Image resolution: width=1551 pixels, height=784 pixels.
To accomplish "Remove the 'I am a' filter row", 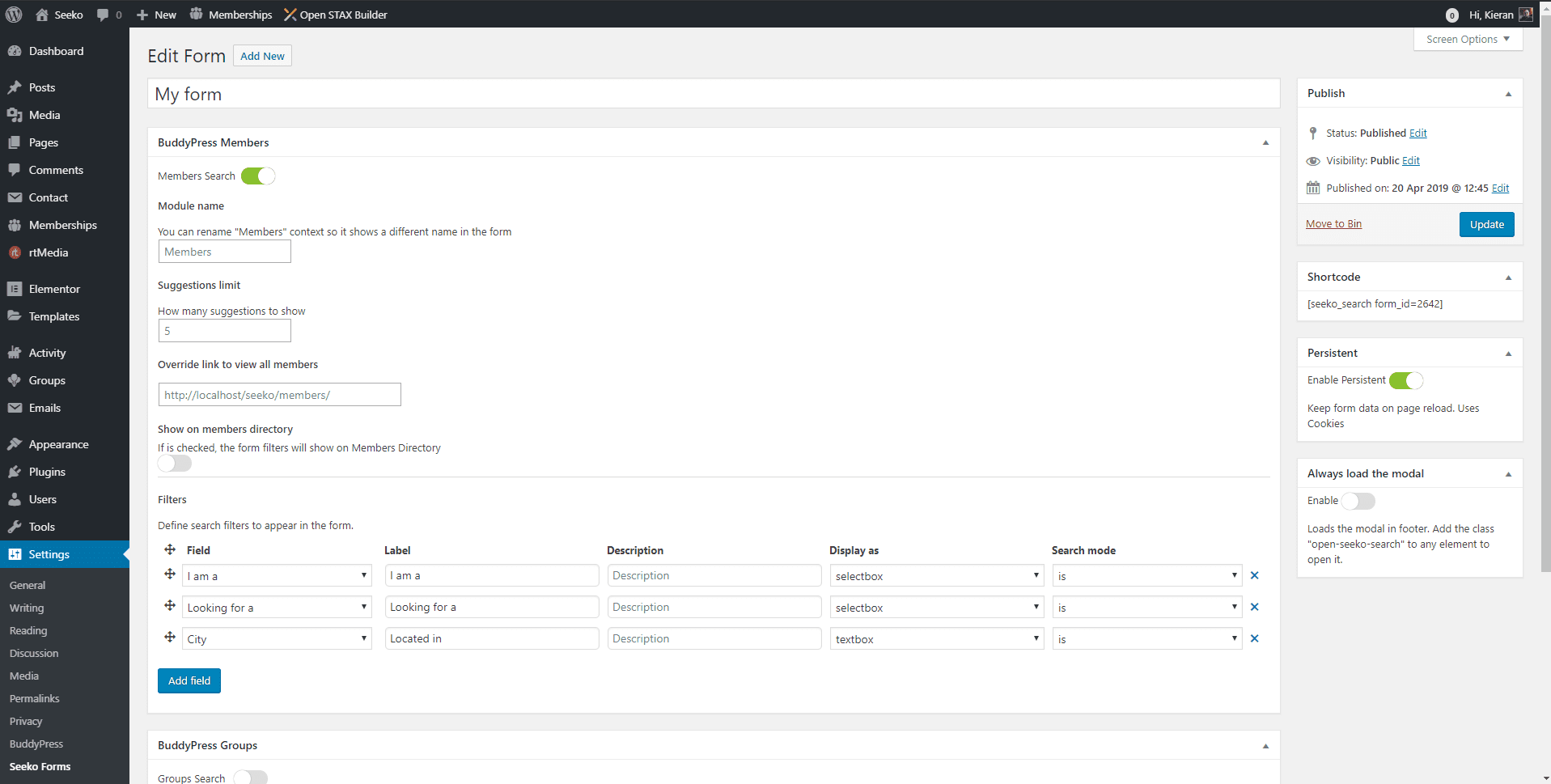I will pos(1255,575).
